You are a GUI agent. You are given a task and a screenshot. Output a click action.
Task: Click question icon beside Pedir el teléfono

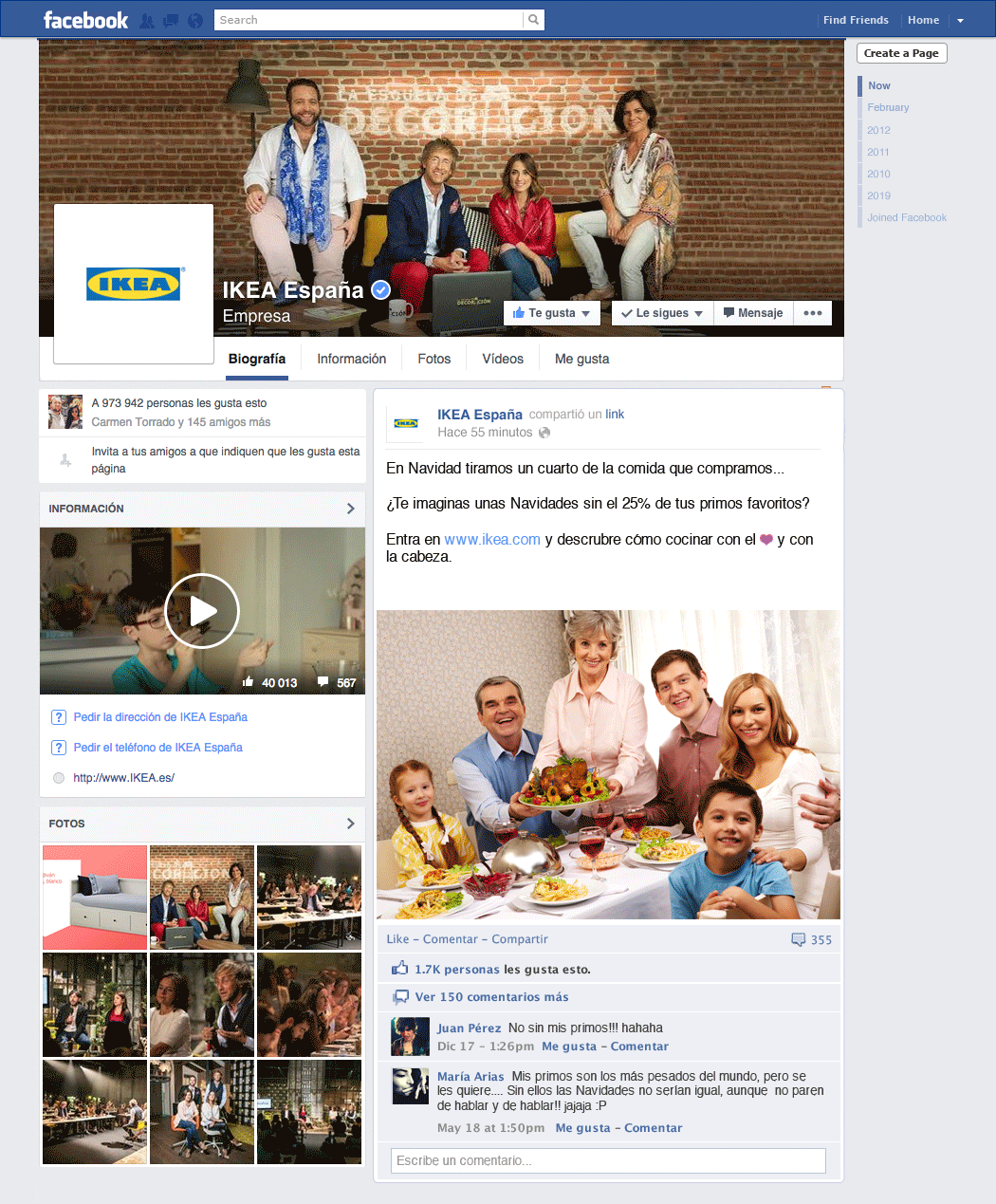pyautogui.click(x=59, y=748)
